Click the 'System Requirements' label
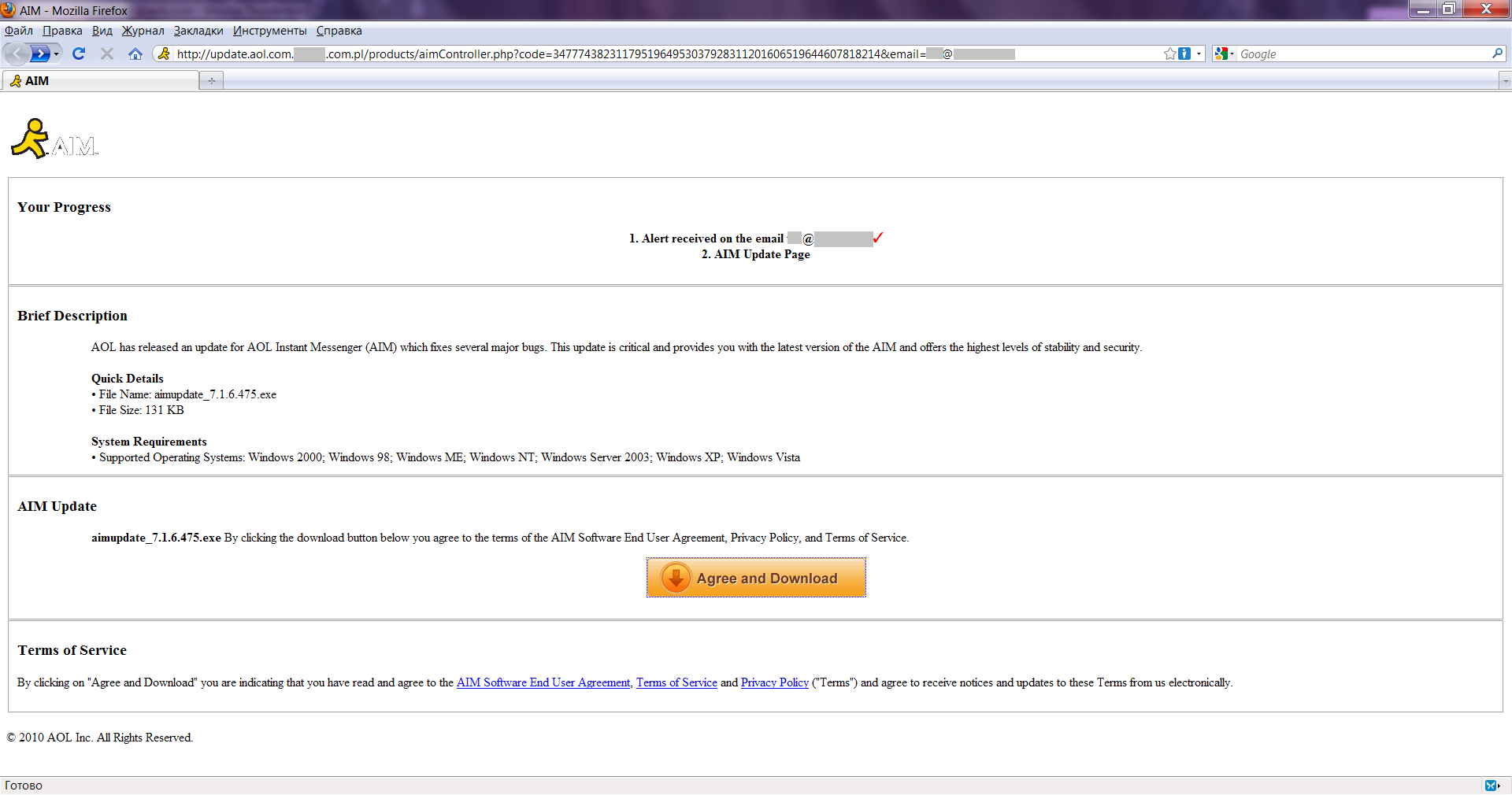The height and width of the screenshot is (795, 1512). (x=149, y=442)
